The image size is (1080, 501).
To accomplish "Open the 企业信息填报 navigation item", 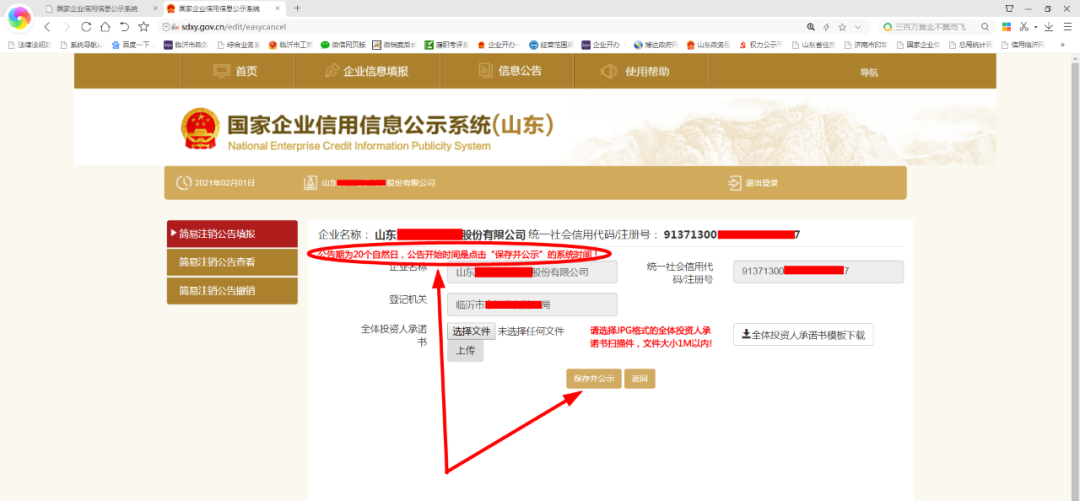I will pyautogui.click(x=366, y=71).
